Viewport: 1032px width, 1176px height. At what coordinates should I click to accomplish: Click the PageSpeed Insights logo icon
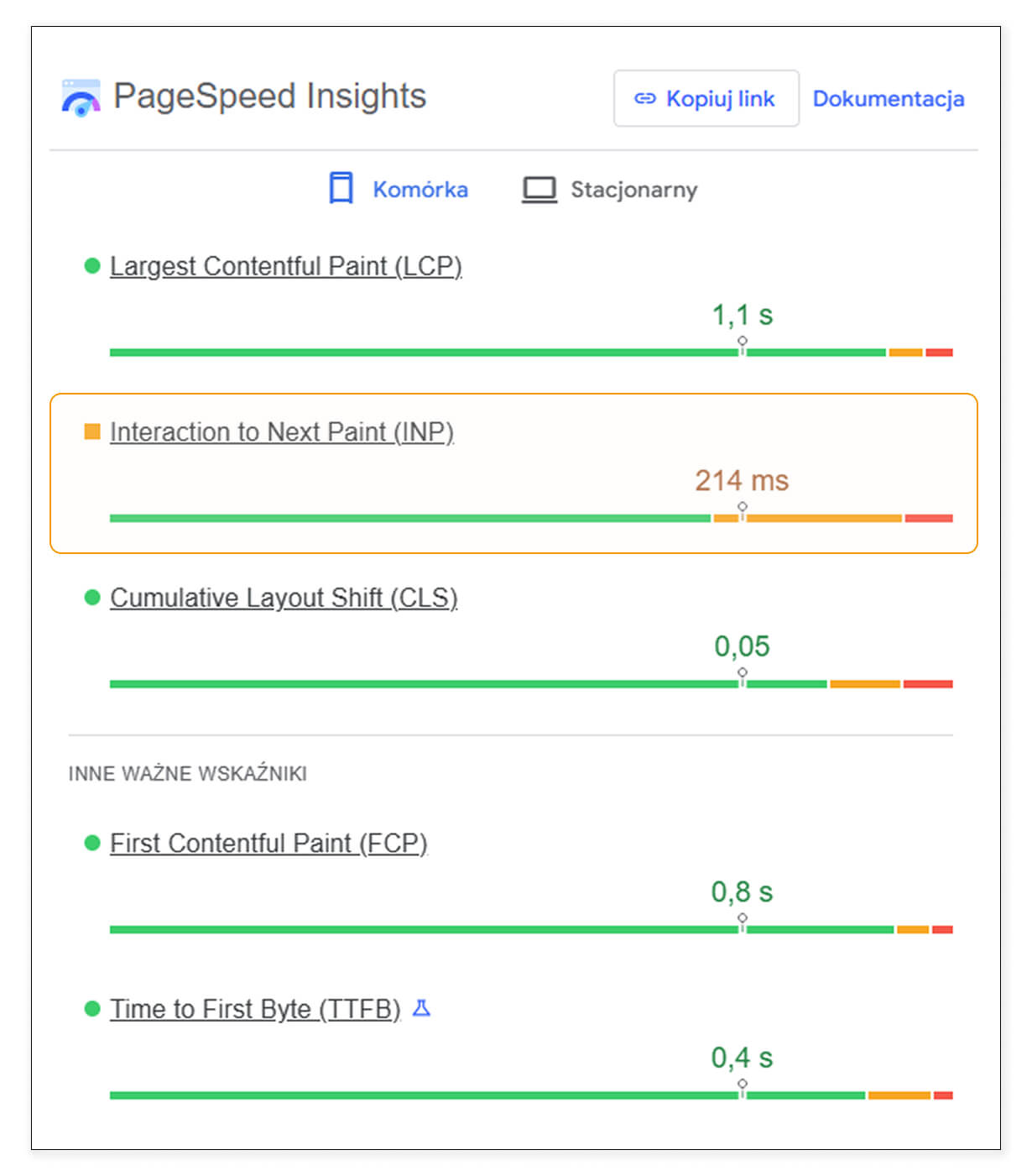pyautogui.click(x=81, y=98)
